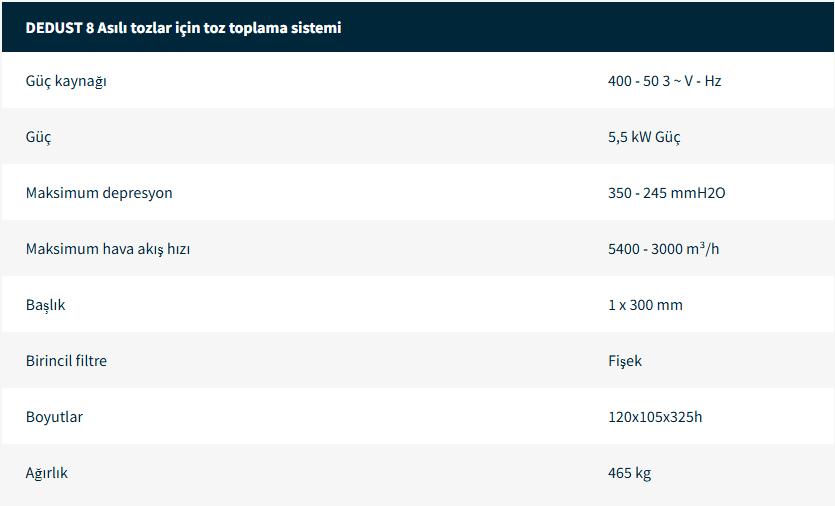Viewport: 835px width, 506px height.
Task: Select the 'Maksimum depresyon' label
Action: (99, 193)
